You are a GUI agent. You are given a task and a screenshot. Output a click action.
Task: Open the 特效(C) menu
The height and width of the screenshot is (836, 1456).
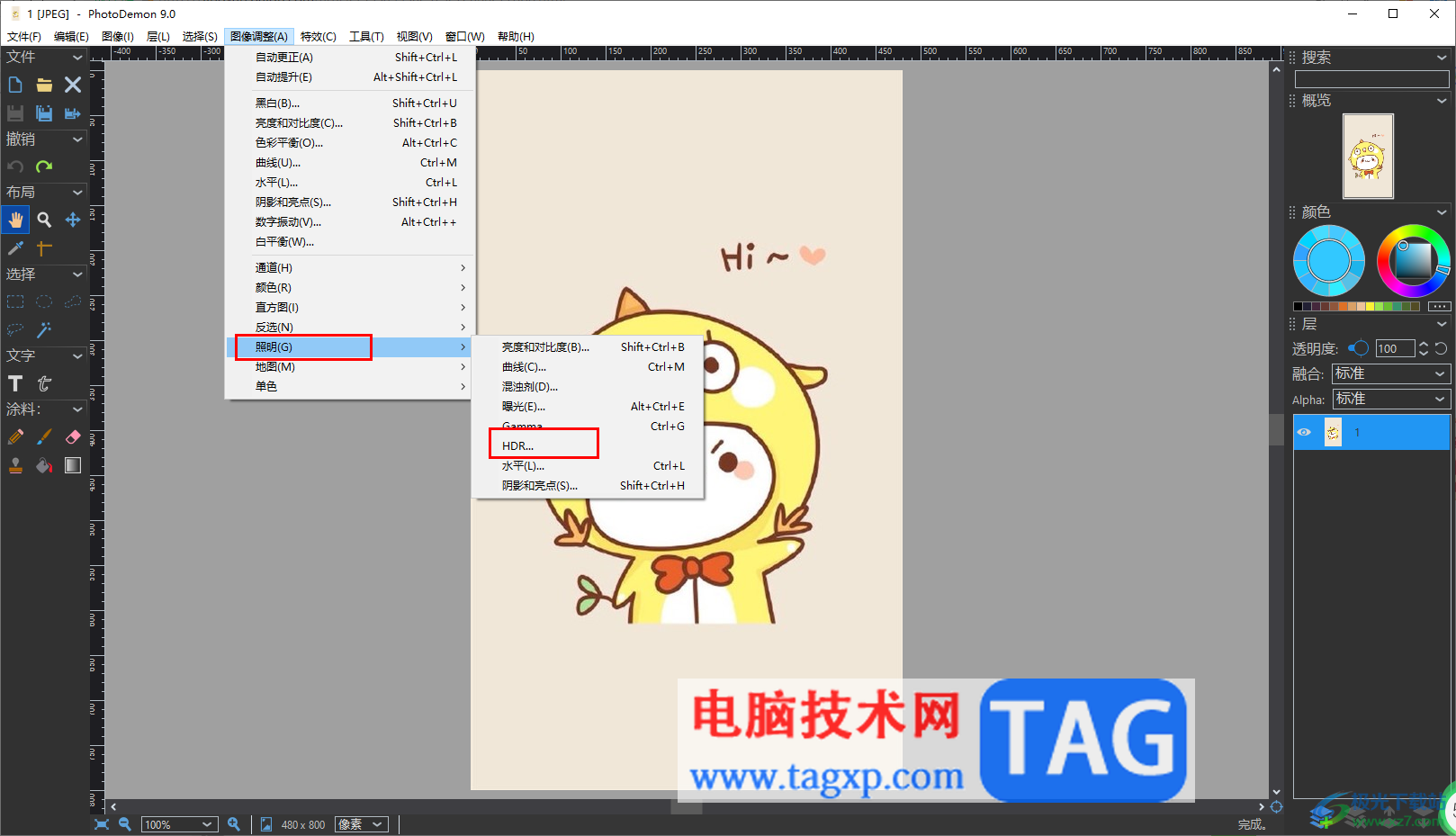pyautogui.click(x=319, y=37)
